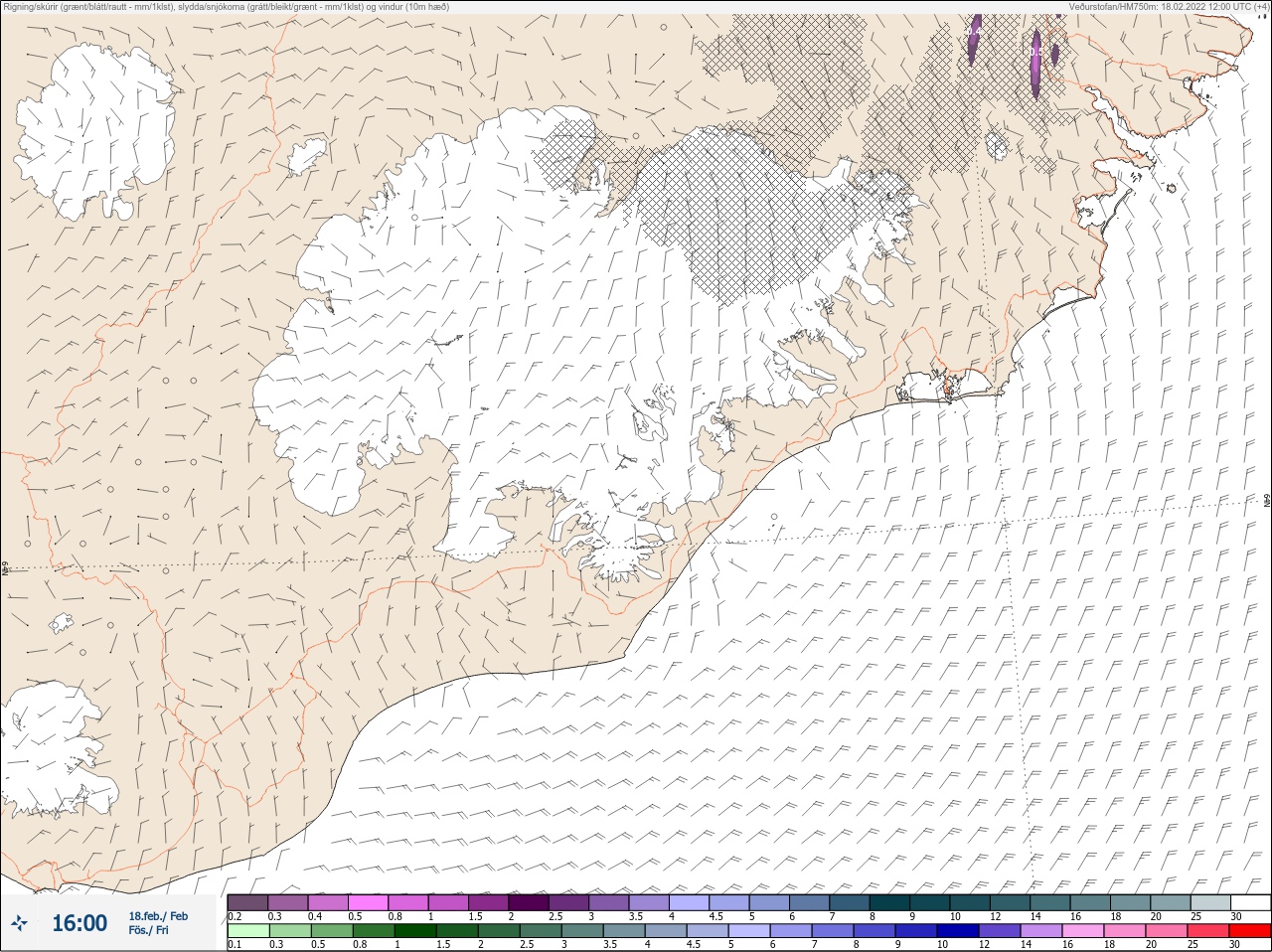Select lower legend pink swatch between 18 and 20
Image resolution: width=1272 pixels, height=952 pixels.
(1125, 931)
